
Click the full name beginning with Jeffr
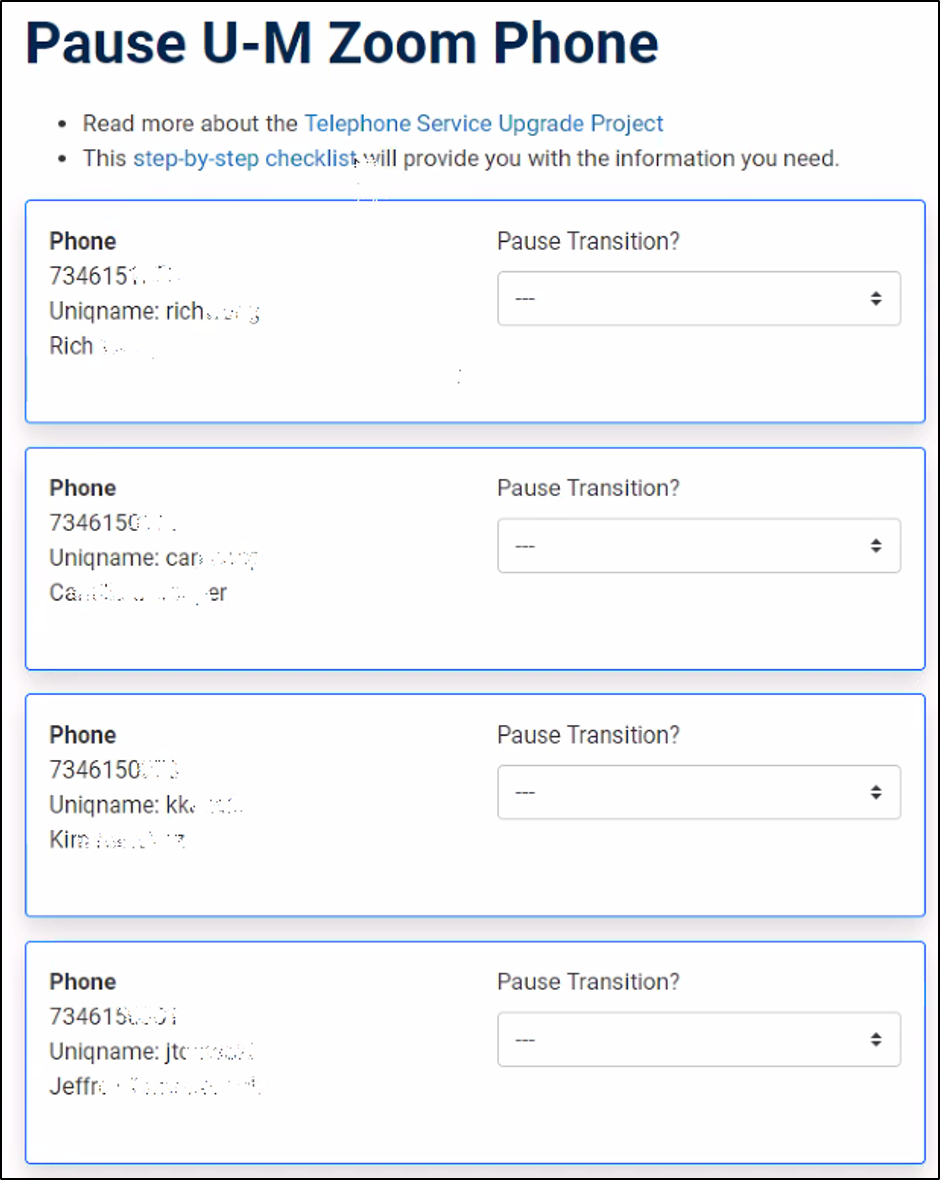pos(154,1086)
